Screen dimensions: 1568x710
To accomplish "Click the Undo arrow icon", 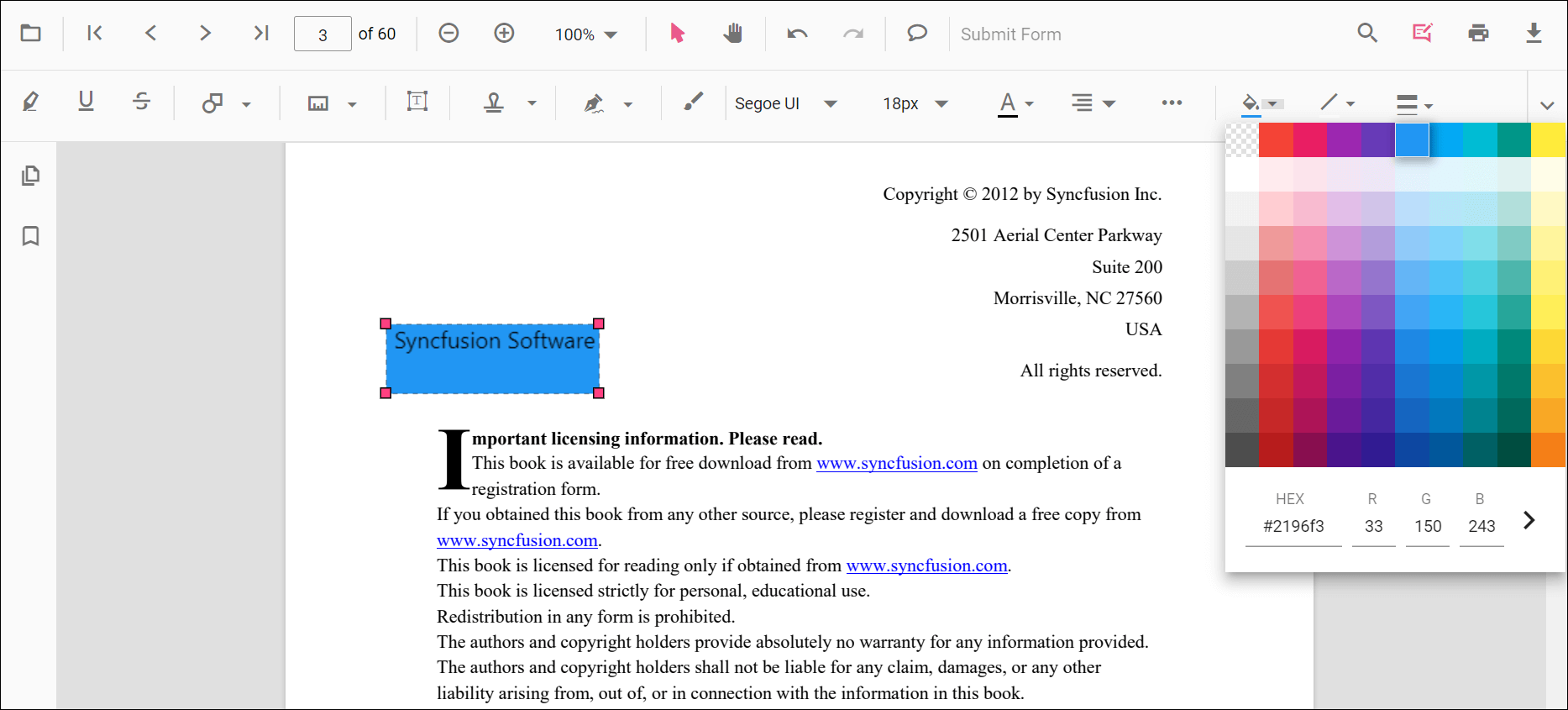I will [797, 34].
